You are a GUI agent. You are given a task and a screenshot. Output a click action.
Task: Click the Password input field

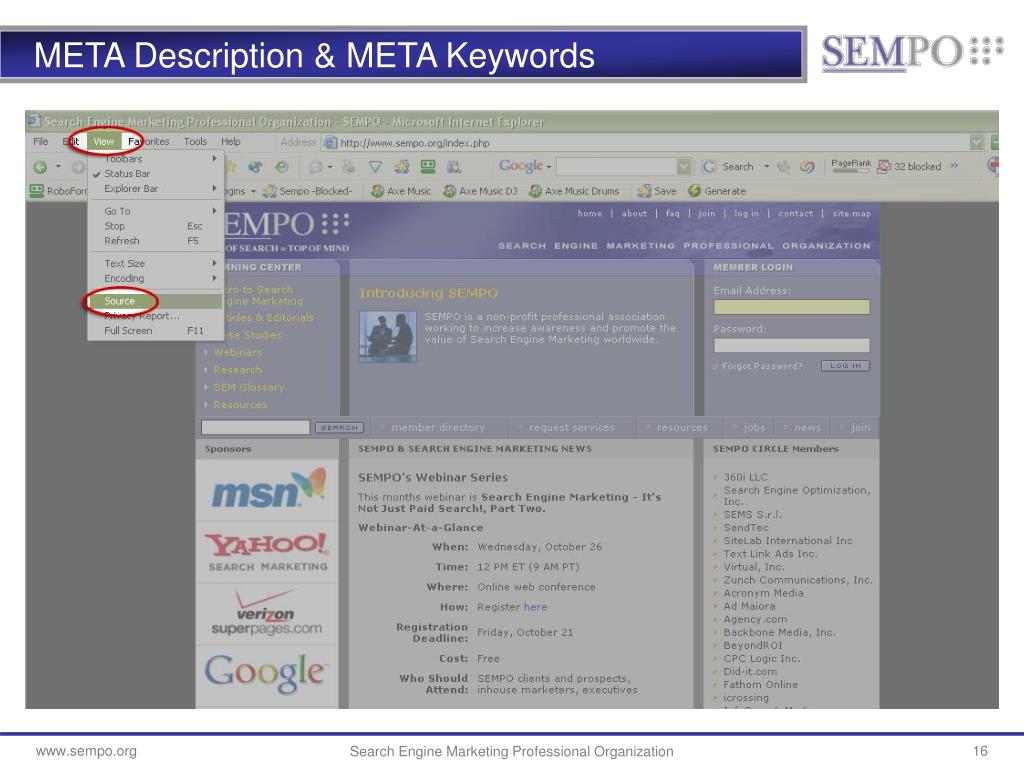click(x=792, y=345)
